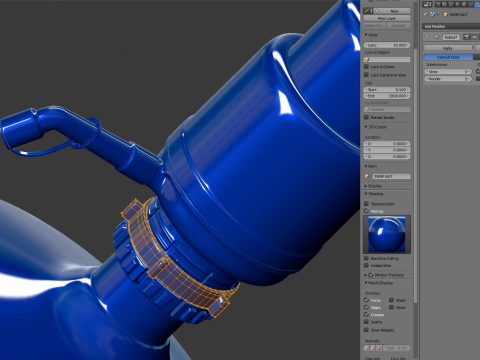Click the View subdivisions value field

click(x=448, y=71)
